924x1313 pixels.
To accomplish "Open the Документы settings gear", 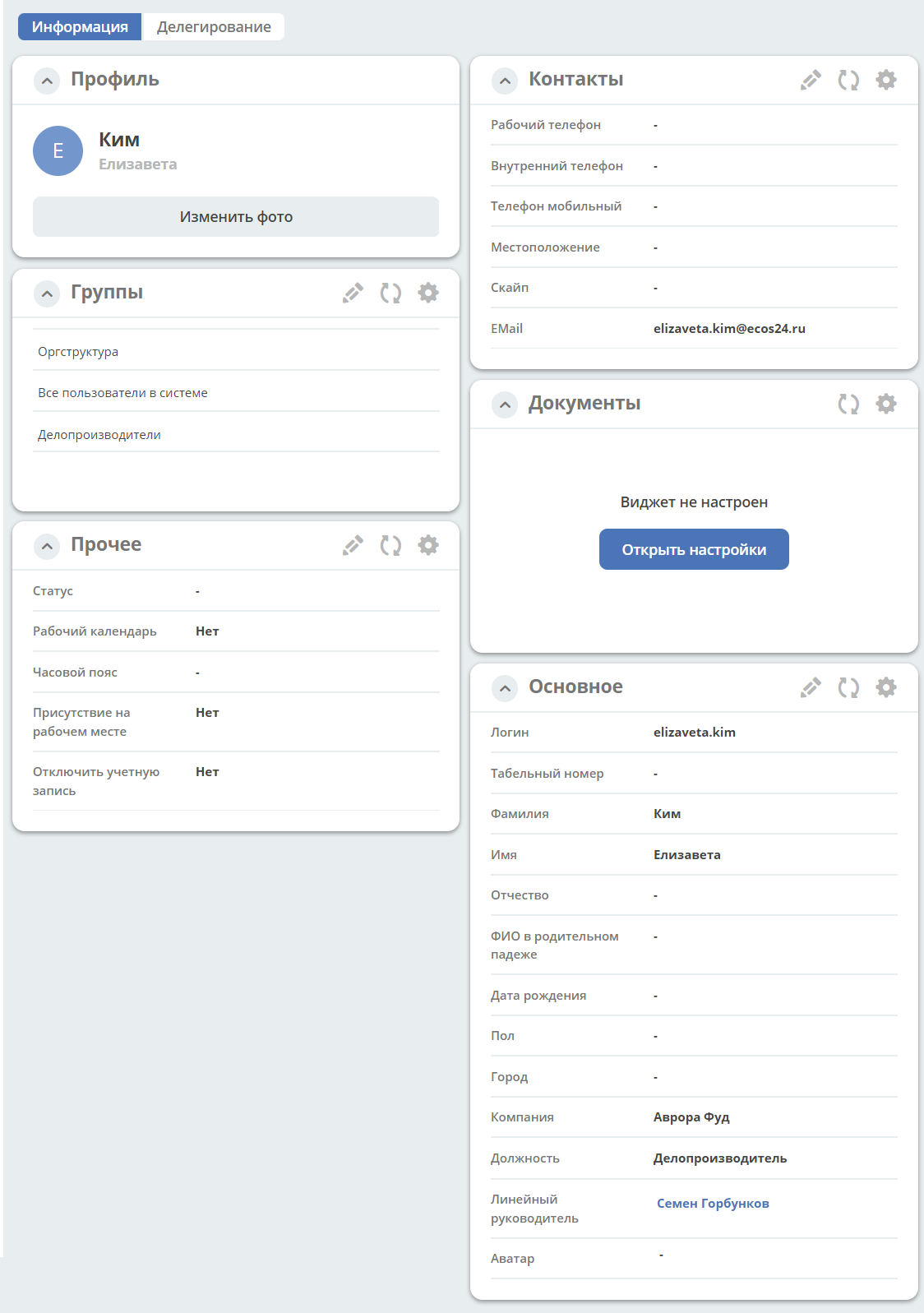I will pos(886,404).
